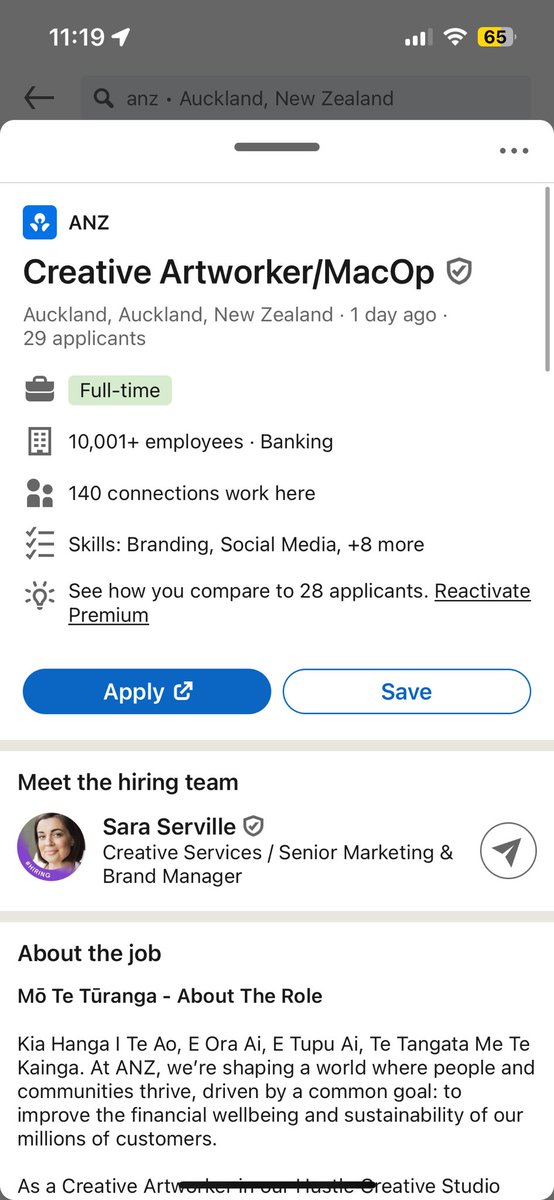Tap the briefcase job type icon

tap(39, 390)
